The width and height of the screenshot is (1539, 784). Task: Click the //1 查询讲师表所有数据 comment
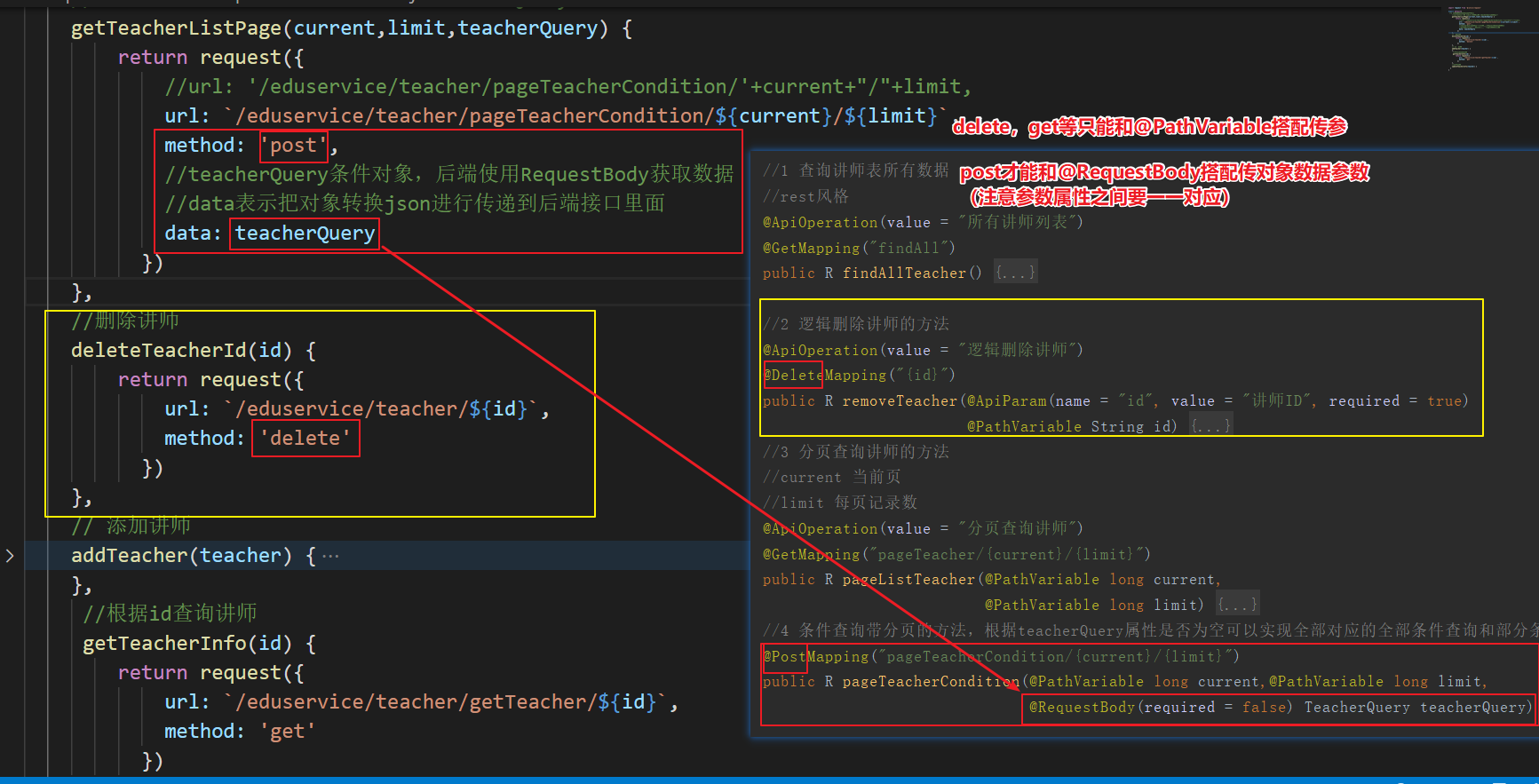pos(856,170)
